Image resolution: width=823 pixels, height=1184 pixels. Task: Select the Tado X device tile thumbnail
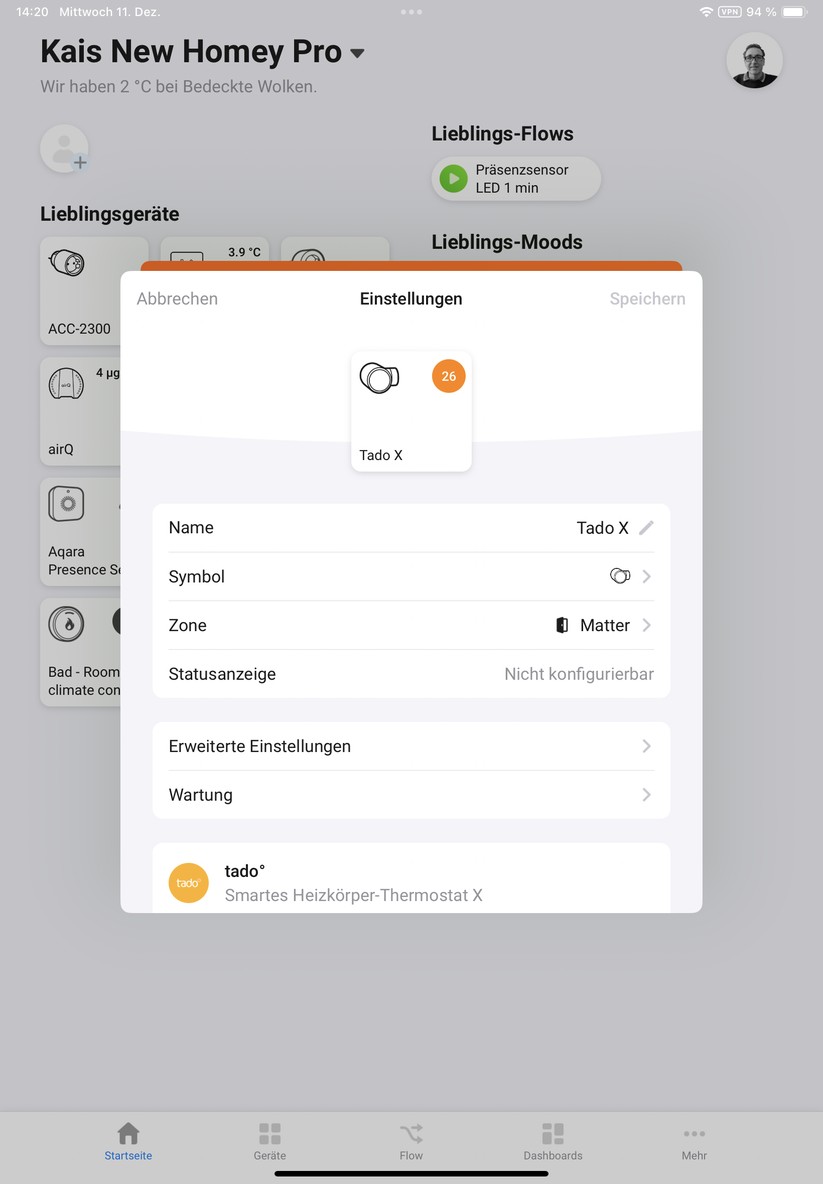[411, 412]
